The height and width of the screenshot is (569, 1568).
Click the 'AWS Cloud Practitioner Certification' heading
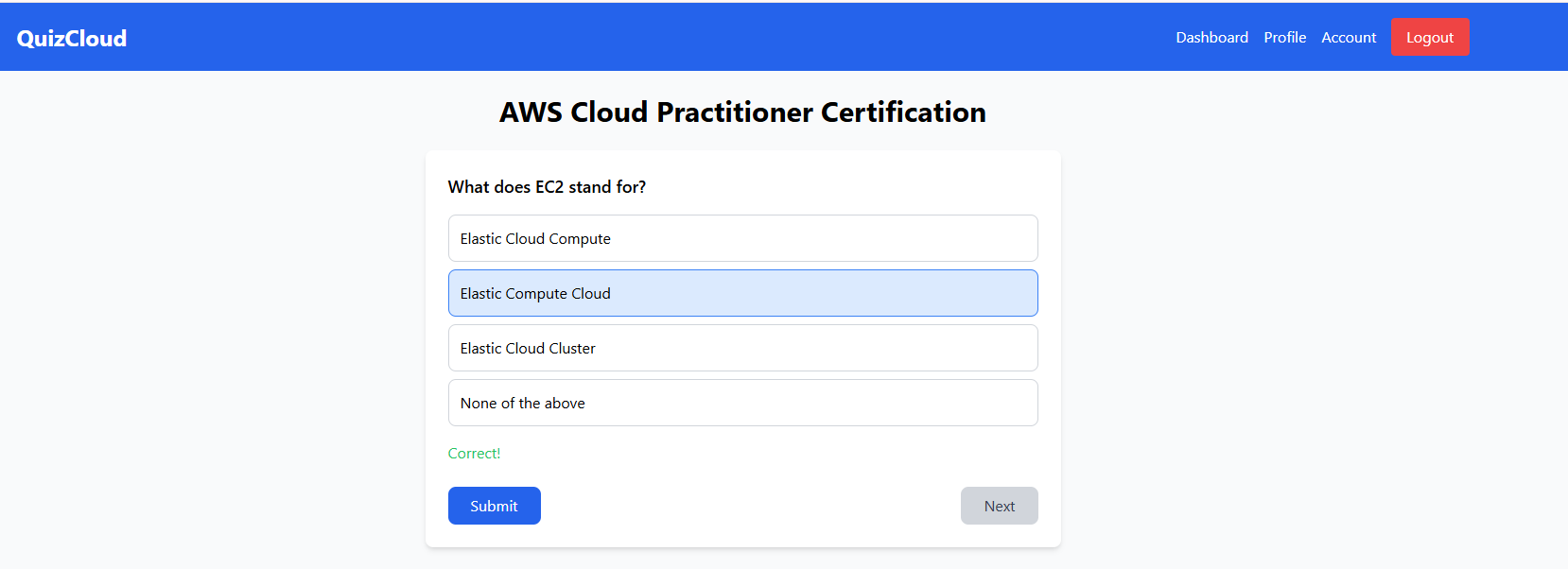(742, 112)
